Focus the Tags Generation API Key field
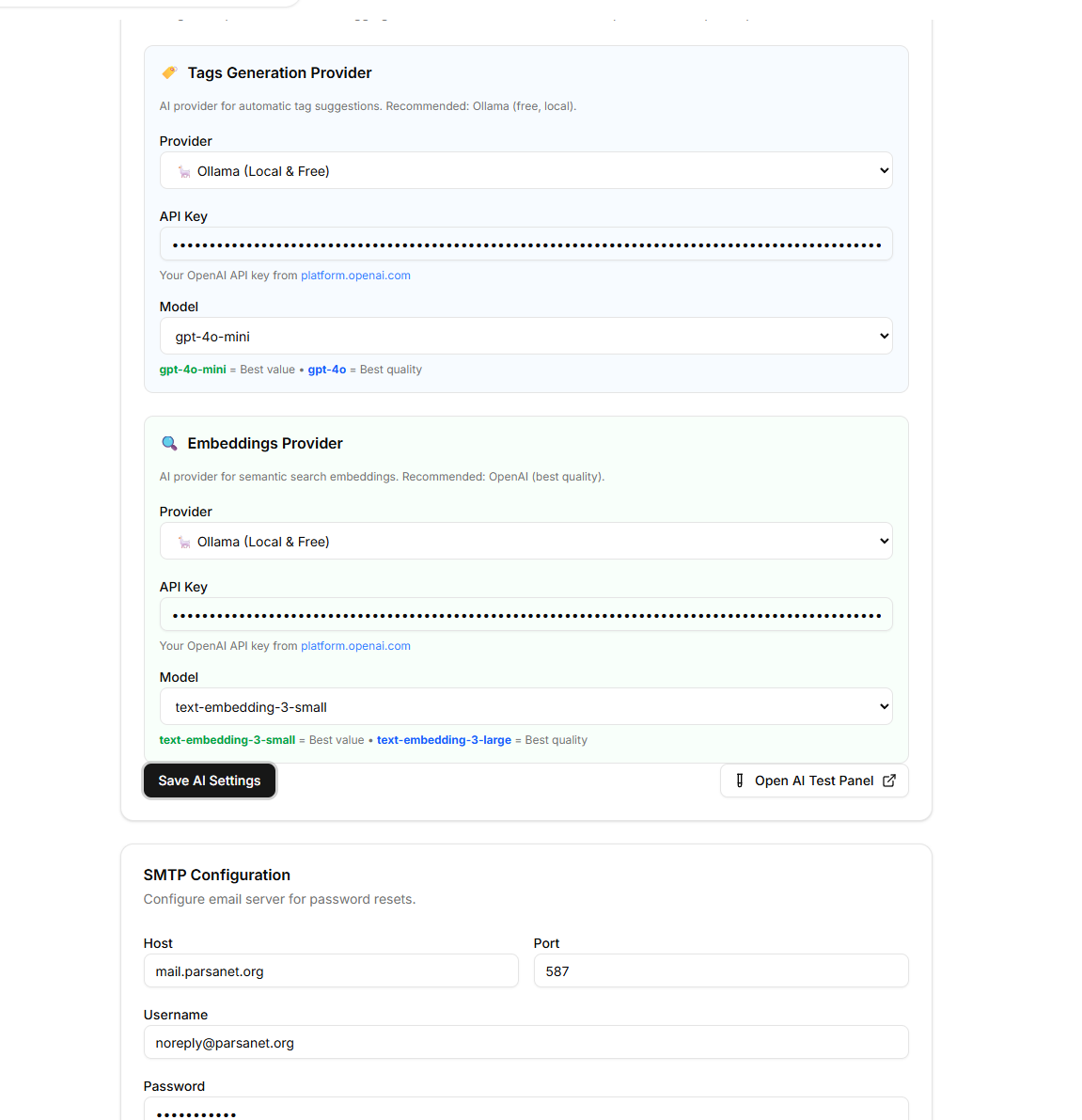1082x1120 pixels. pos(525,245)
